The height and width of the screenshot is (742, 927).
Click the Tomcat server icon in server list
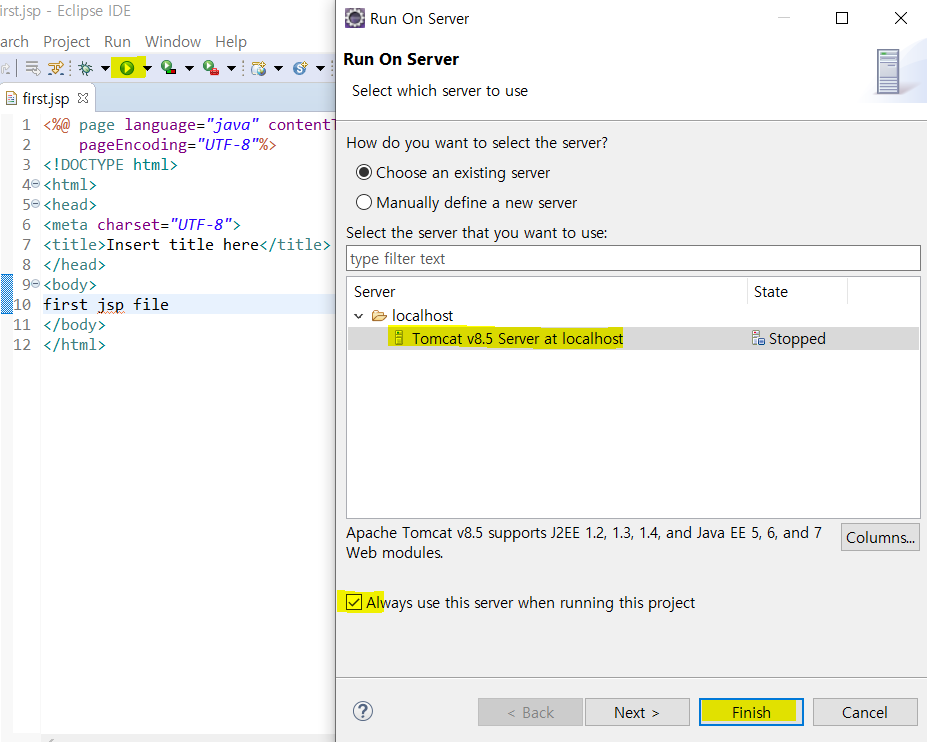(x=399, y=338)
